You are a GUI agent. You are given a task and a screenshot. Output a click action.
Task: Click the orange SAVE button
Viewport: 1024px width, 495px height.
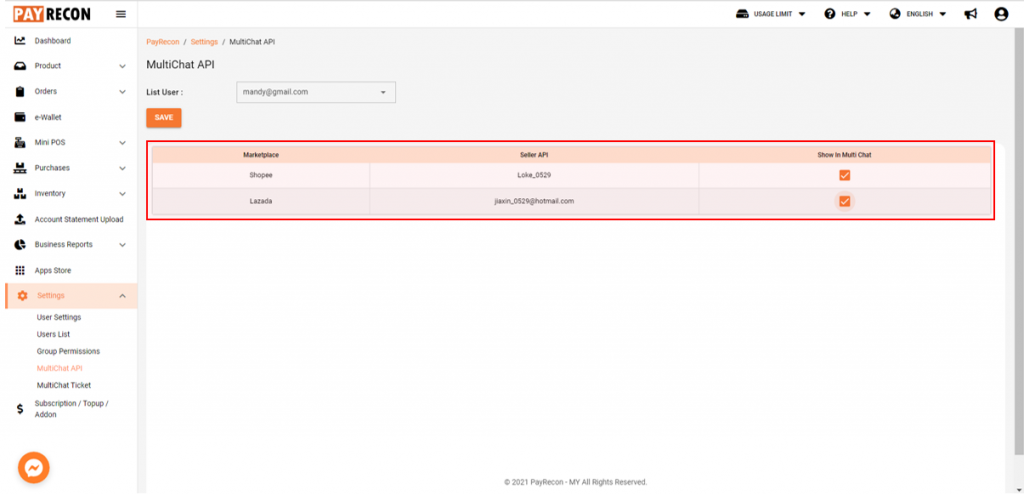coord(163,118)
